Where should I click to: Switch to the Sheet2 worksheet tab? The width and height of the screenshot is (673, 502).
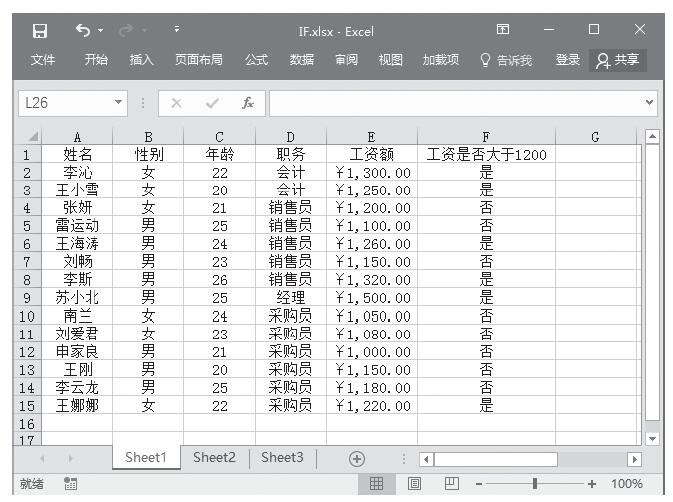coord(214,458)
